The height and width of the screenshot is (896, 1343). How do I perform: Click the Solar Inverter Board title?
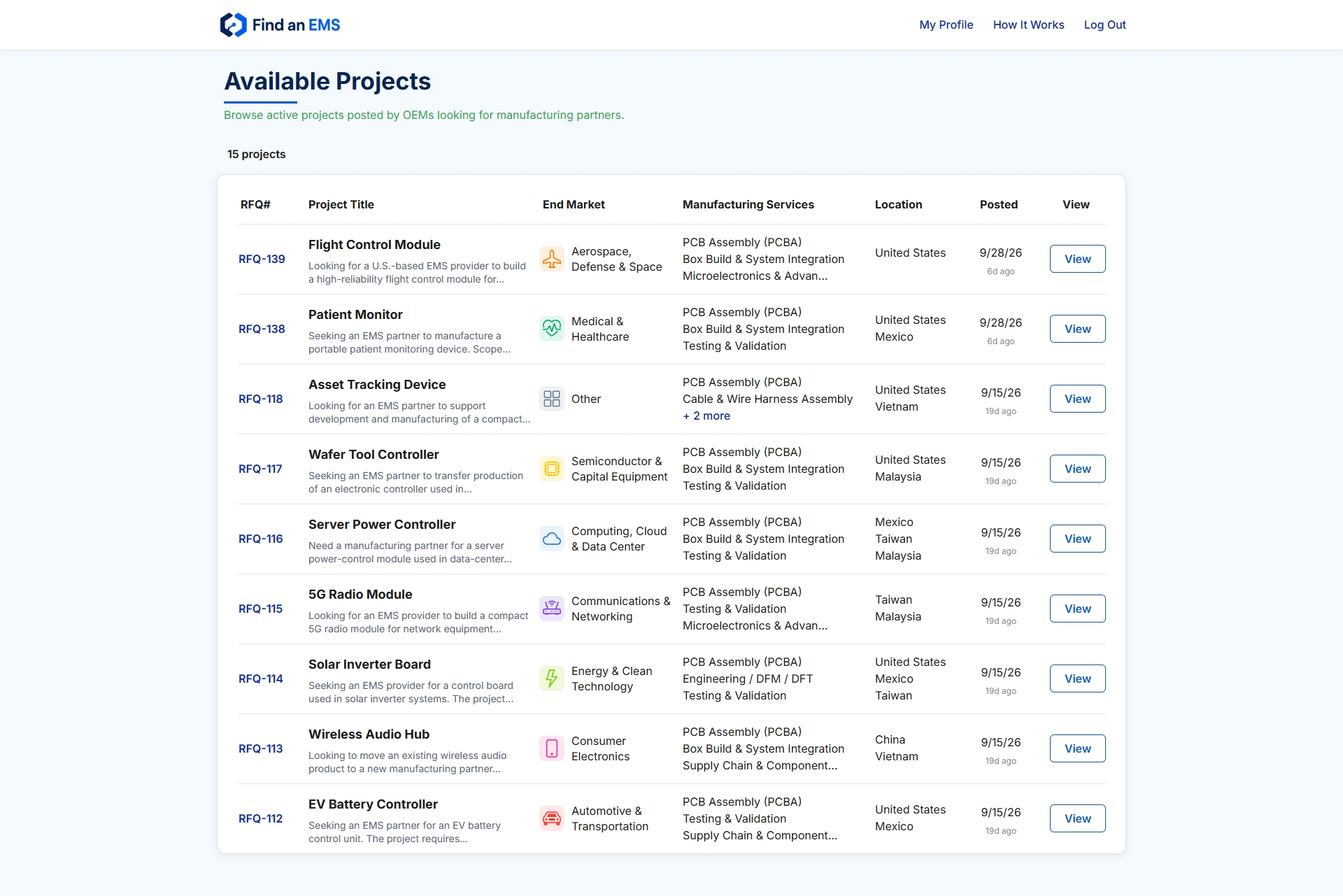click(x=369, y=664)
